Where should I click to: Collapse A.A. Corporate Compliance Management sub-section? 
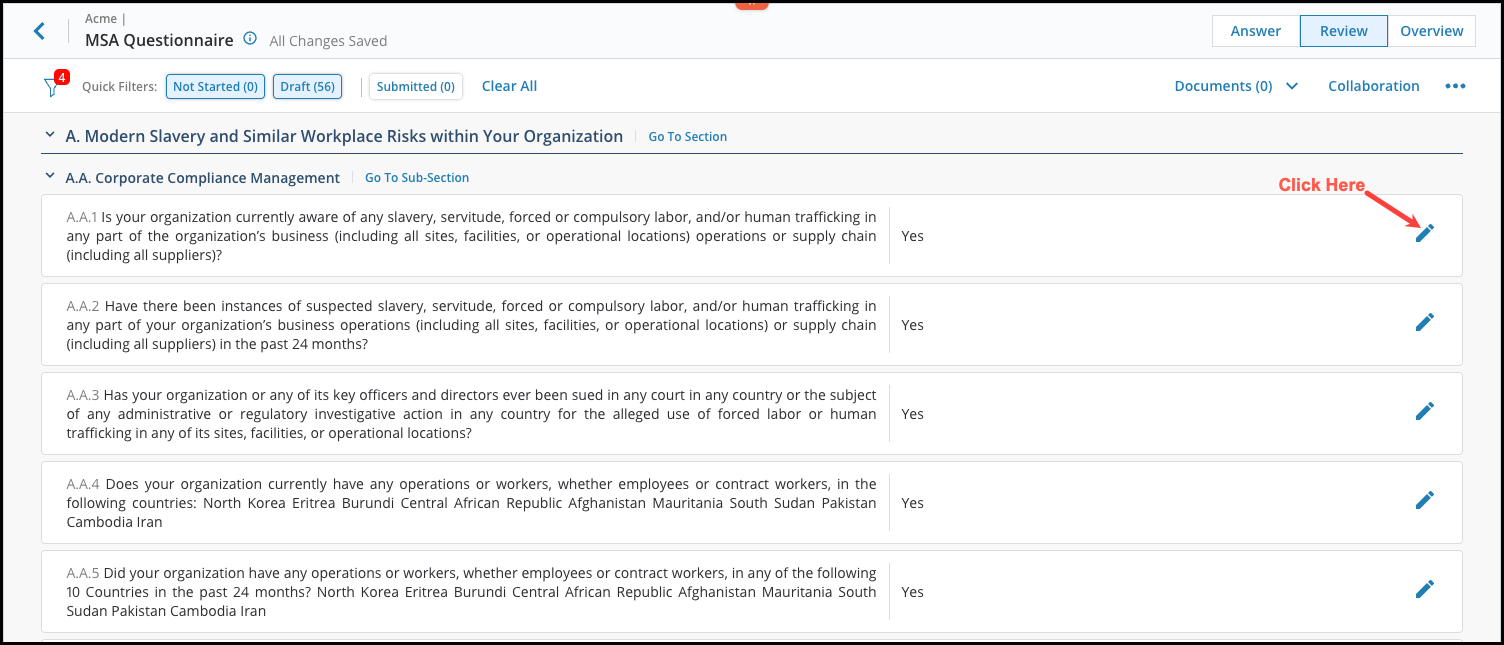(x=50, y=177)
